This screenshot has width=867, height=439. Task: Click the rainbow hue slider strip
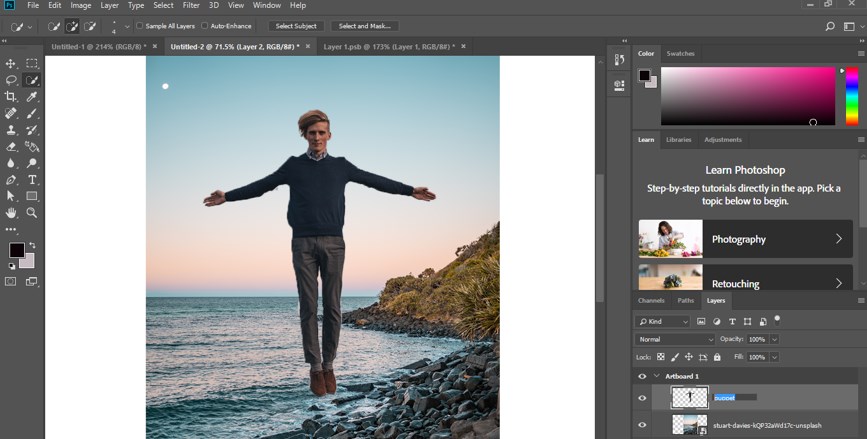[x=851, y=97]
